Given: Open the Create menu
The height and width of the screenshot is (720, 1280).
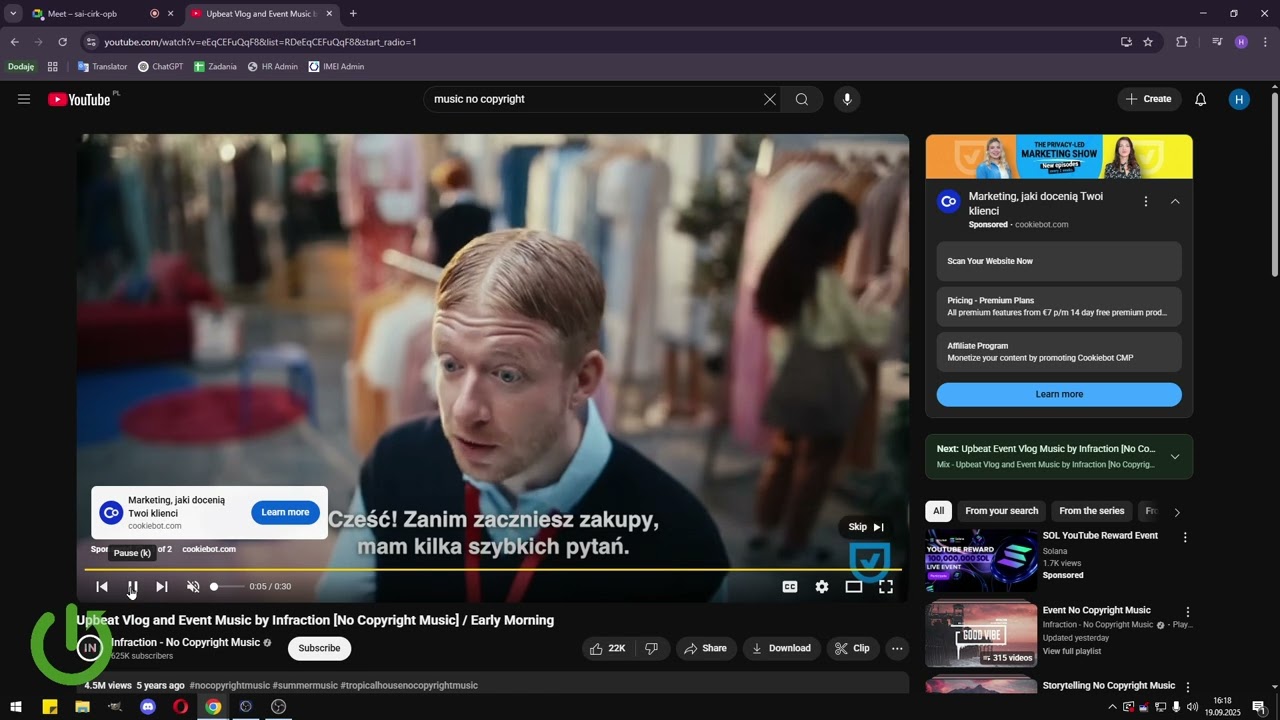Looking at the screenshot, I should [1149, 99].
